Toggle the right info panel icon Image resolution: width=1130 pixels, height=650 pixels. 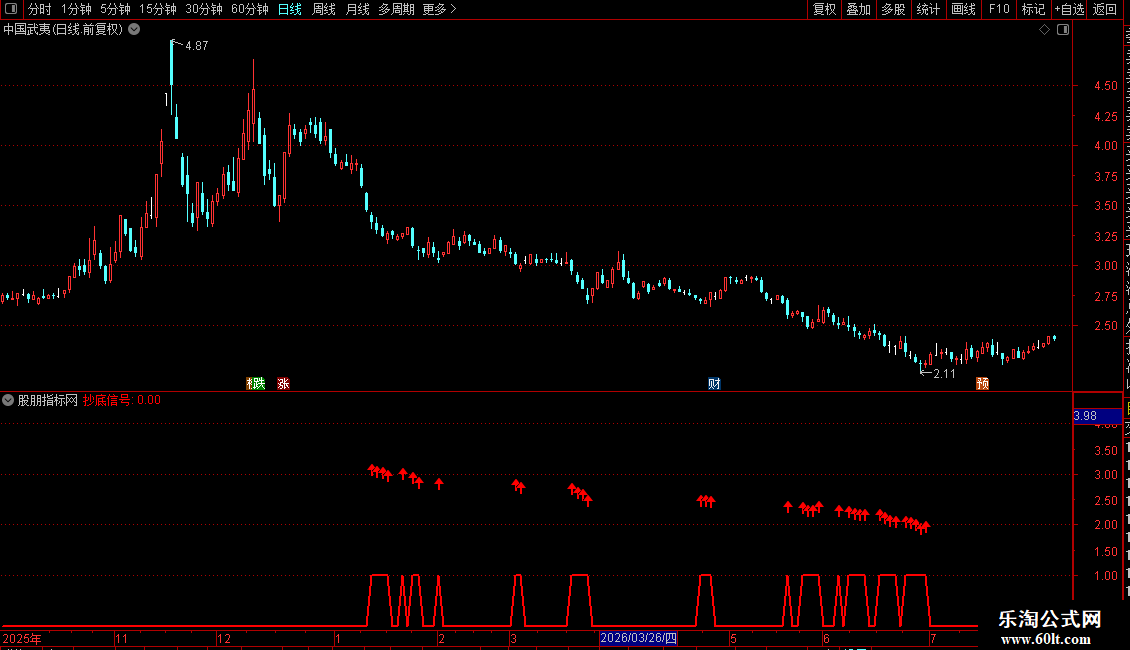coord(1062,30)
